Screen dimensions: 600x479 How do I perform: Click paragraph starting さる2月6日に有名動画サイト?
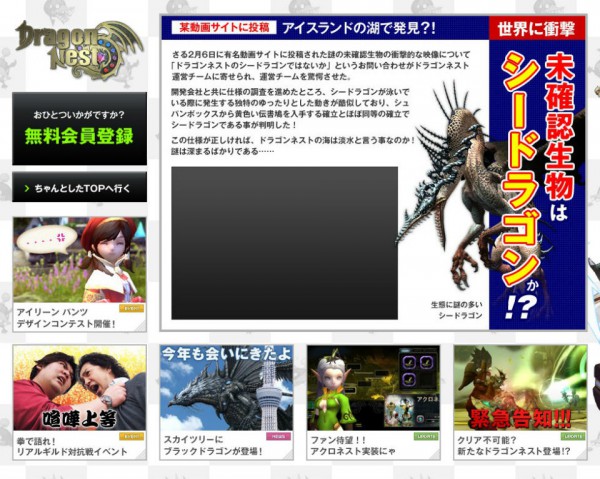click(x=321, y=65)
